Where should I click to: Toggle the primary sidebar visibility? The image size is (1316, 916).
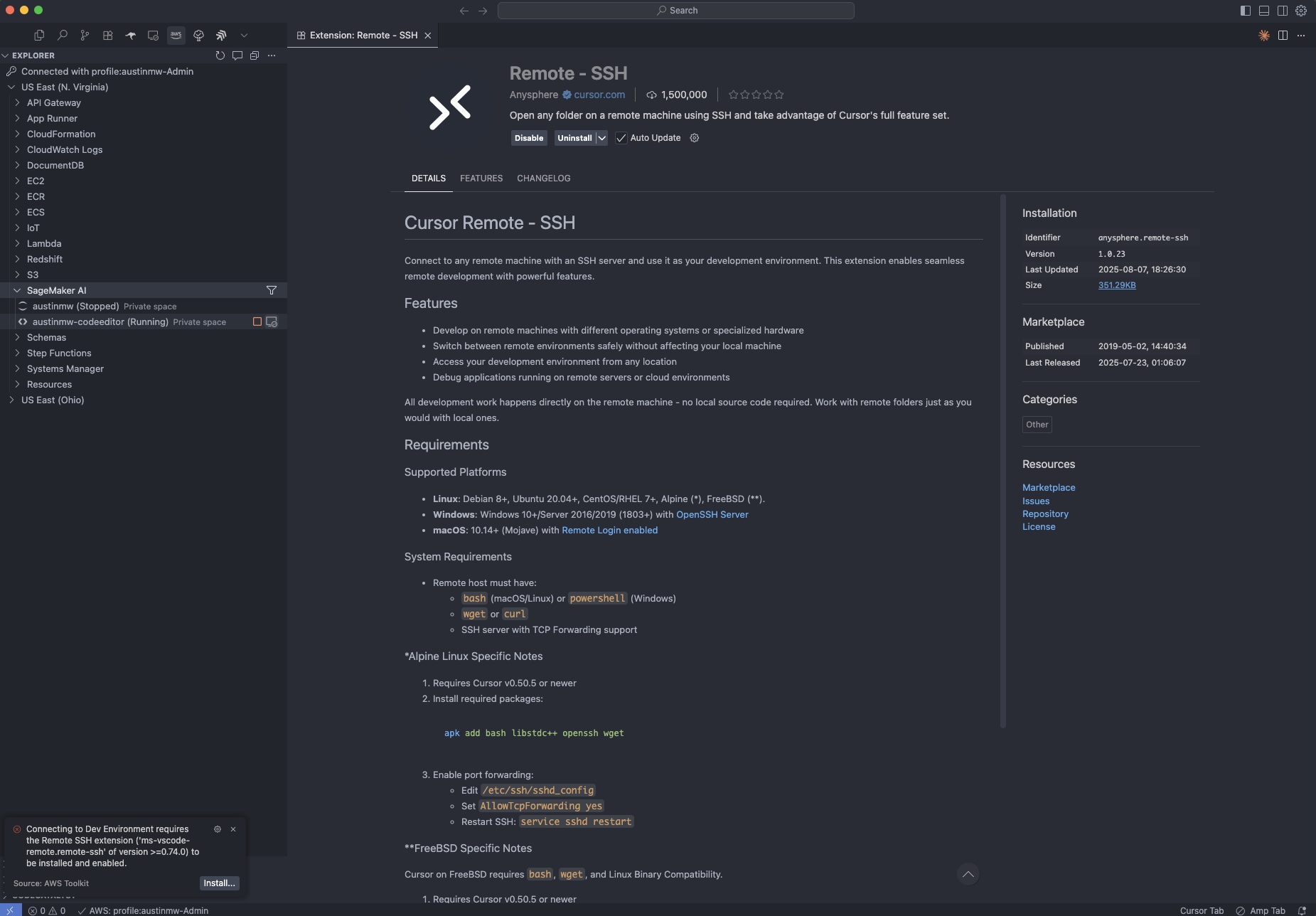click(x=1246, y=11)
